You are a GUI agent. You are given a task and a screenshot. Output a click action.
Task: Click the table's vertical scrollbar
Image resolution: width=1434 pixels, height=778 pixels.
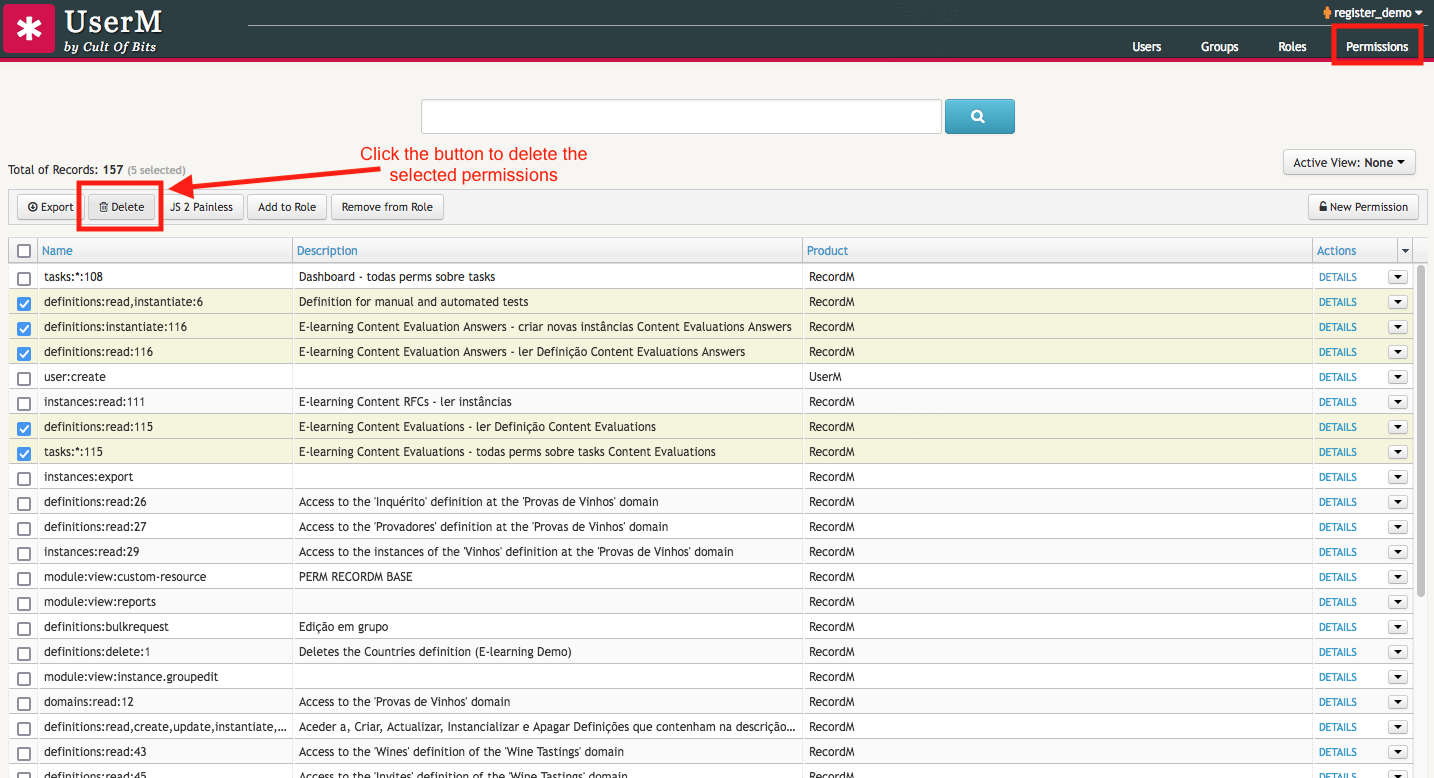pyautogui.click(x=1420, y=430)
